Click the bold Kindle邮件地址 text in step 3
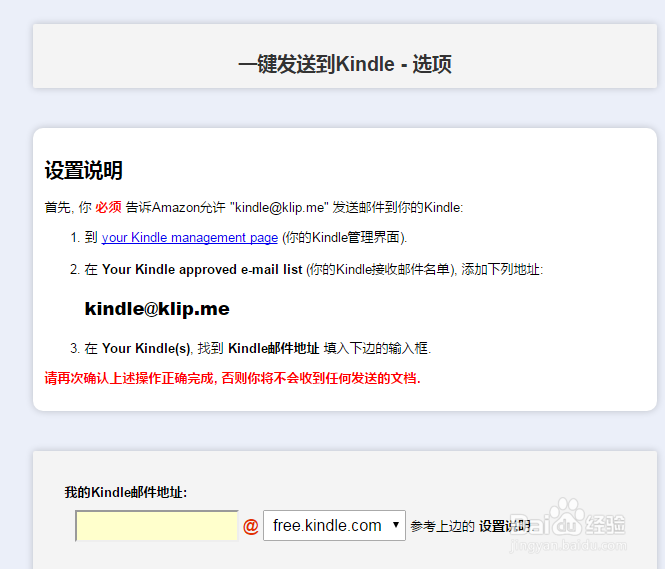The image size is (665, 569). (274, 349)
